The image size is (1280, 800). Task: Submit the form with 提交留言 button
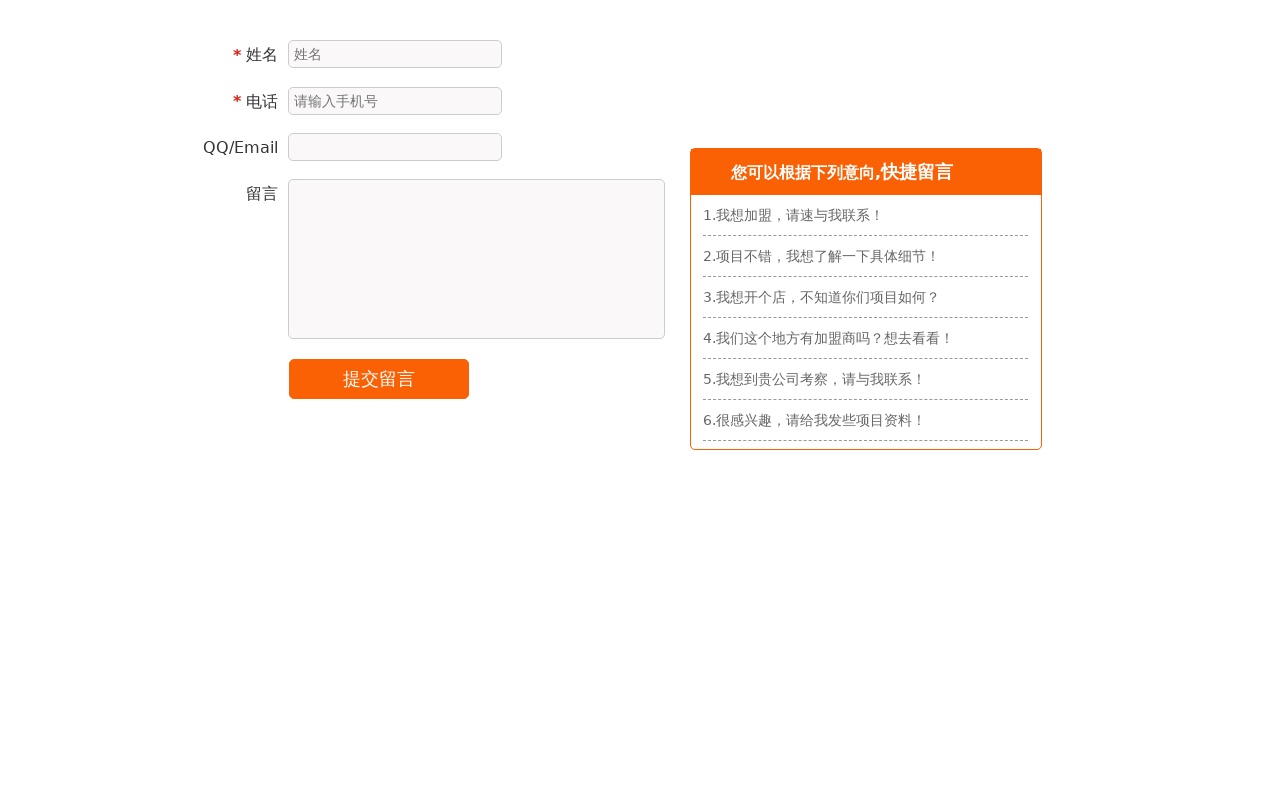[379, 379]
